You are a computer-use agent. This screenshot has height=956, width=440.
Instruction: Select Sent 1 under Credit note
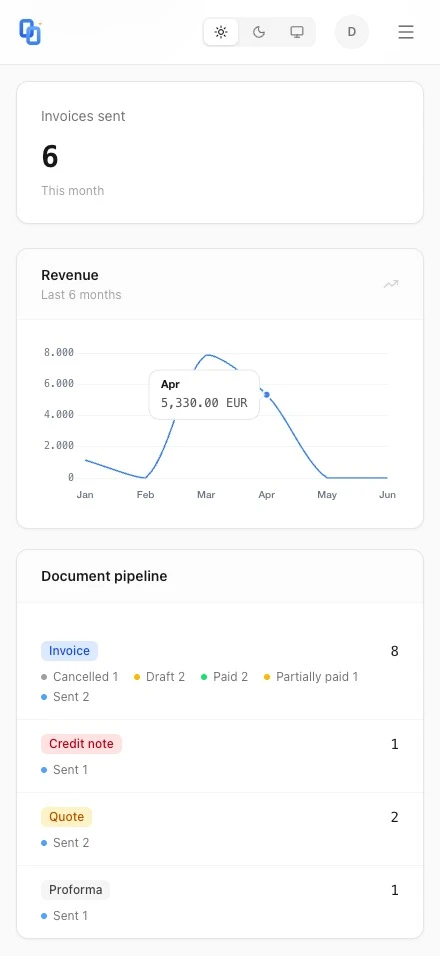point(65,769)
